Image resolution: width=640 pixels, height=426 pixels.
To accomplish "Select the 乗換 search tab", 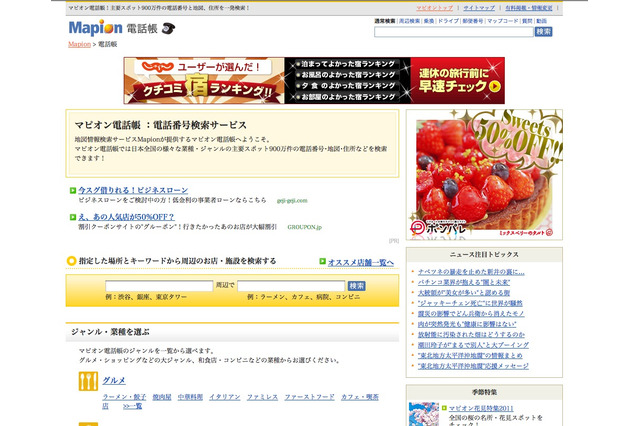I will pos(429,21).
